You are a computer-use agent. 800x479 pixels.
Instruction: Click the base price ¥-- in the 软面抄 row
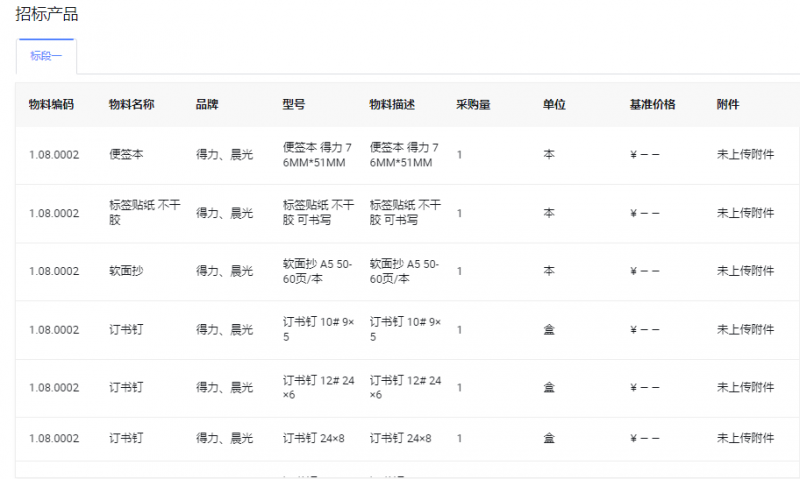[645, 271]
